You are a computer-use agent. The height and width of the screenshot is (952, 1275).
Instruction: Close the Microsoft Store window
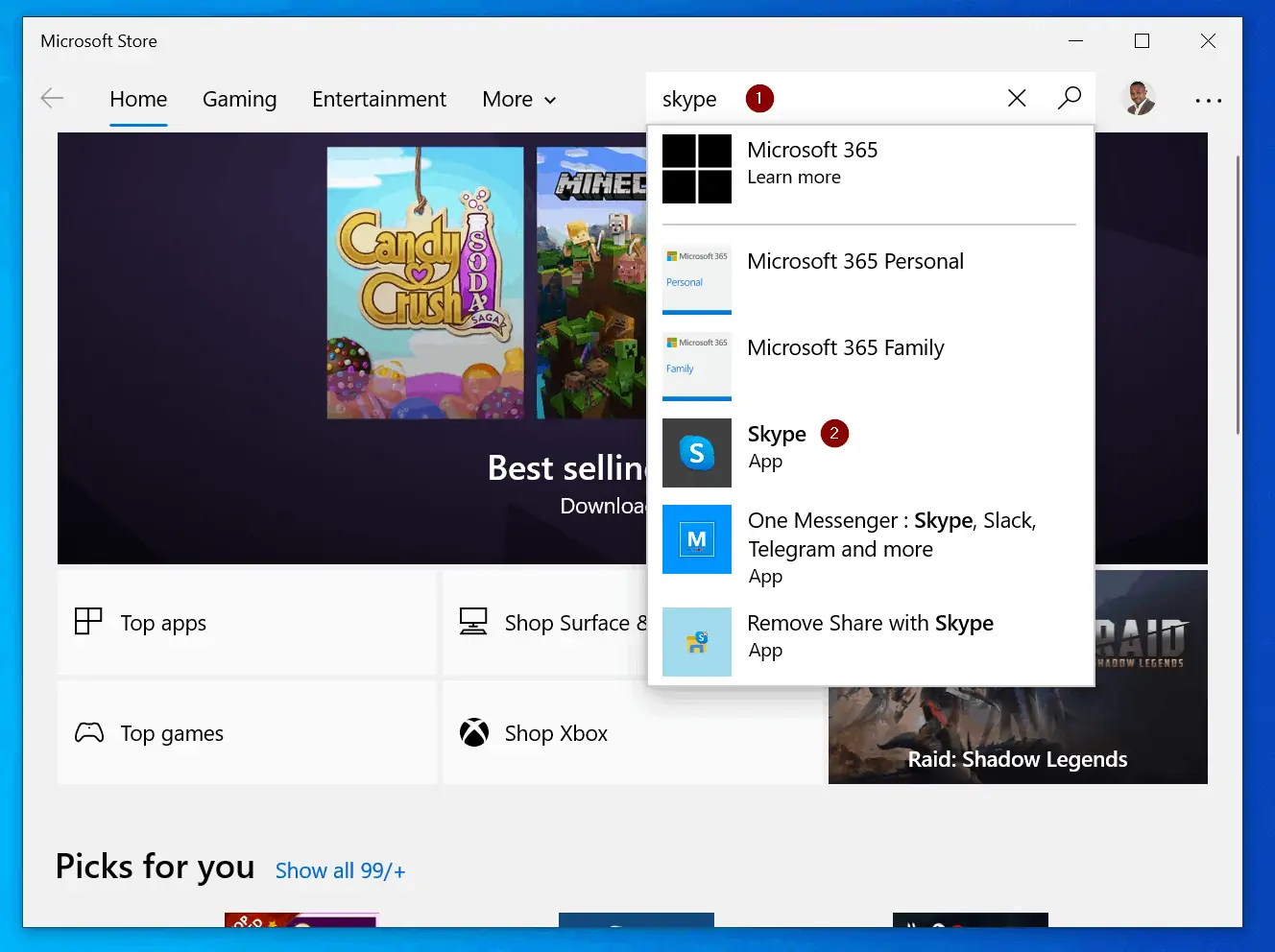1208,40
